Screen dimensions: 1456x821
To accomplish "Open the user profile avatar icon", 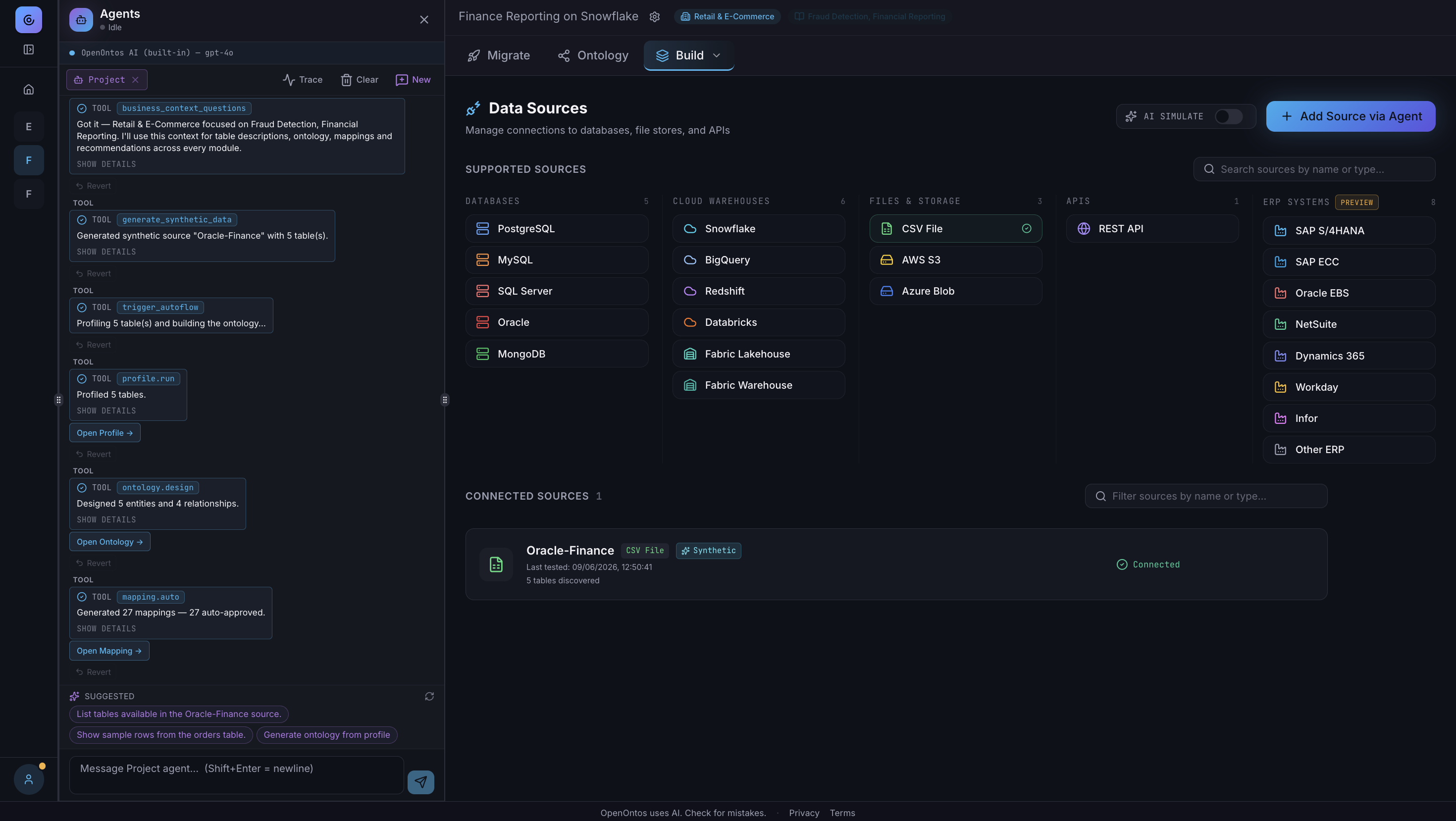I will coord(29,779).
